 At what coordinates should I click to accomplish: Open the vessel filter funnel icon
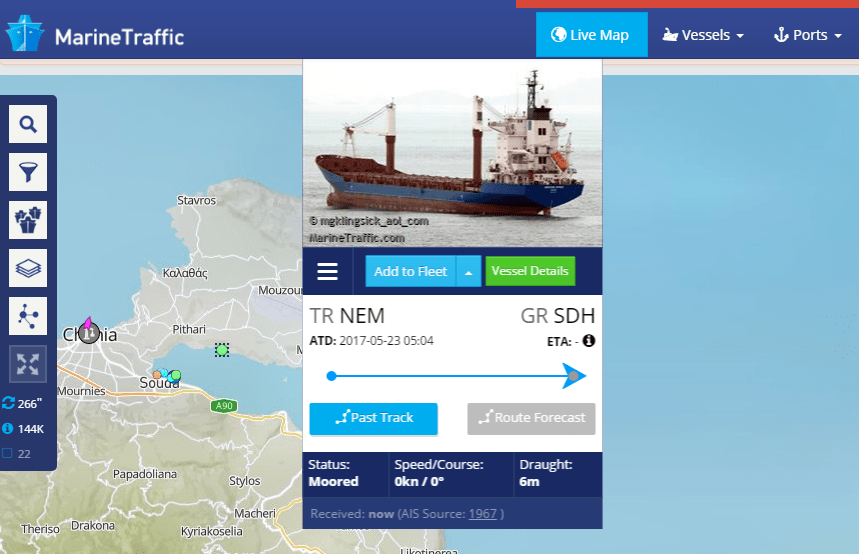[x=28, y=172]
